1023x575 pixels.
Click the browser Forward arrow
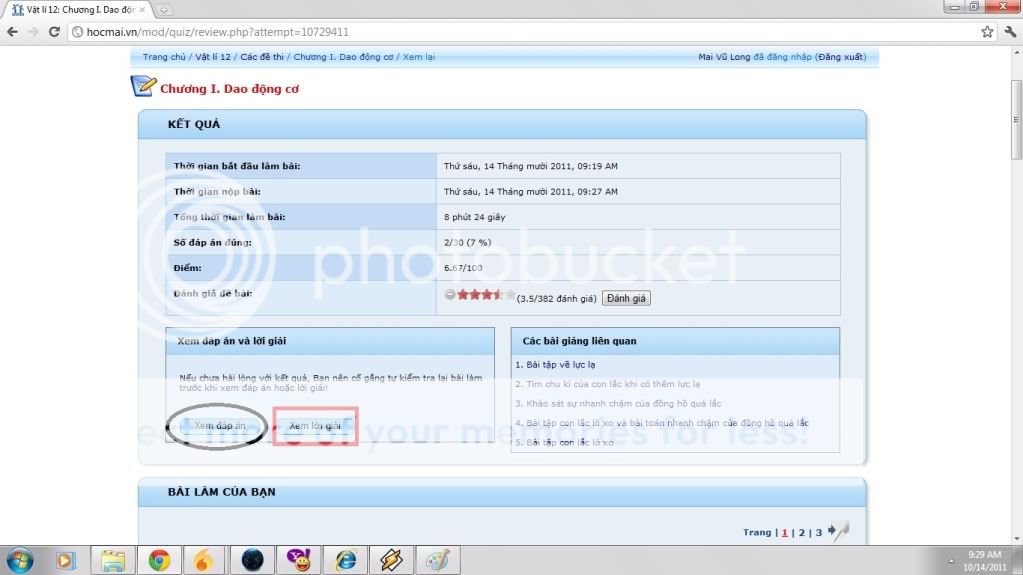click(33, 31)
